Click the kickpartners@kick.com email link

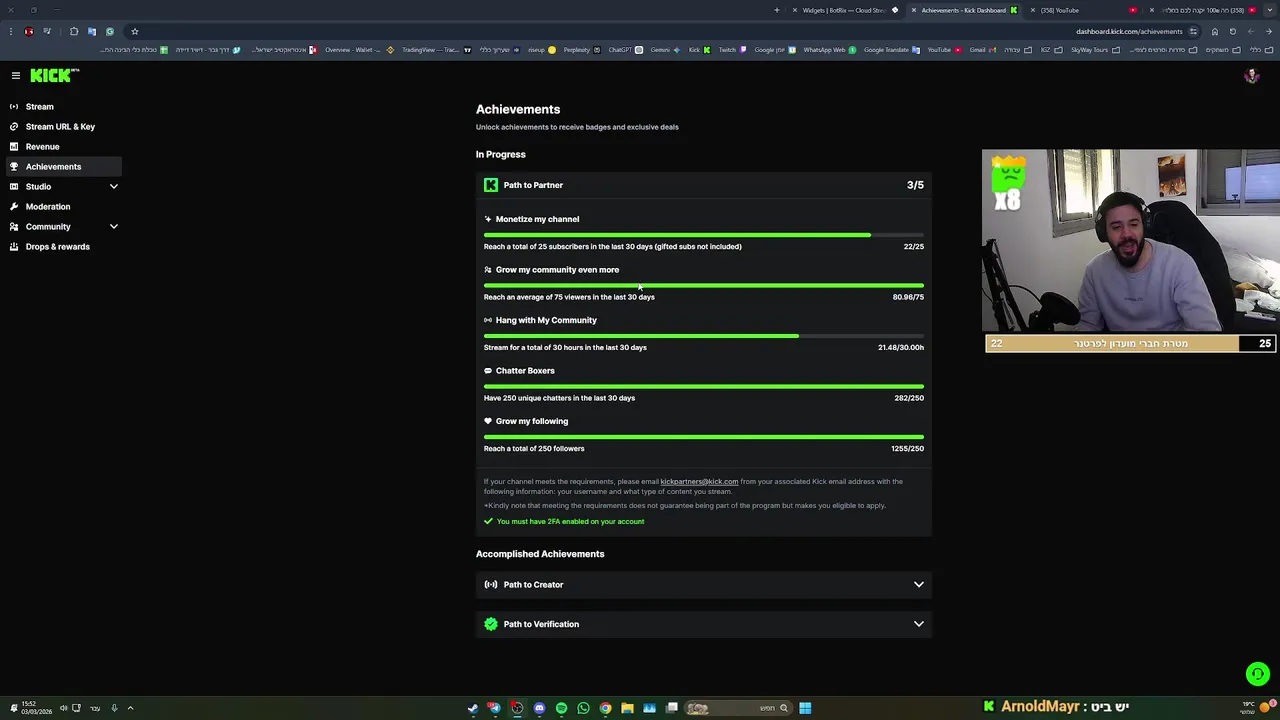pos(699,482)
